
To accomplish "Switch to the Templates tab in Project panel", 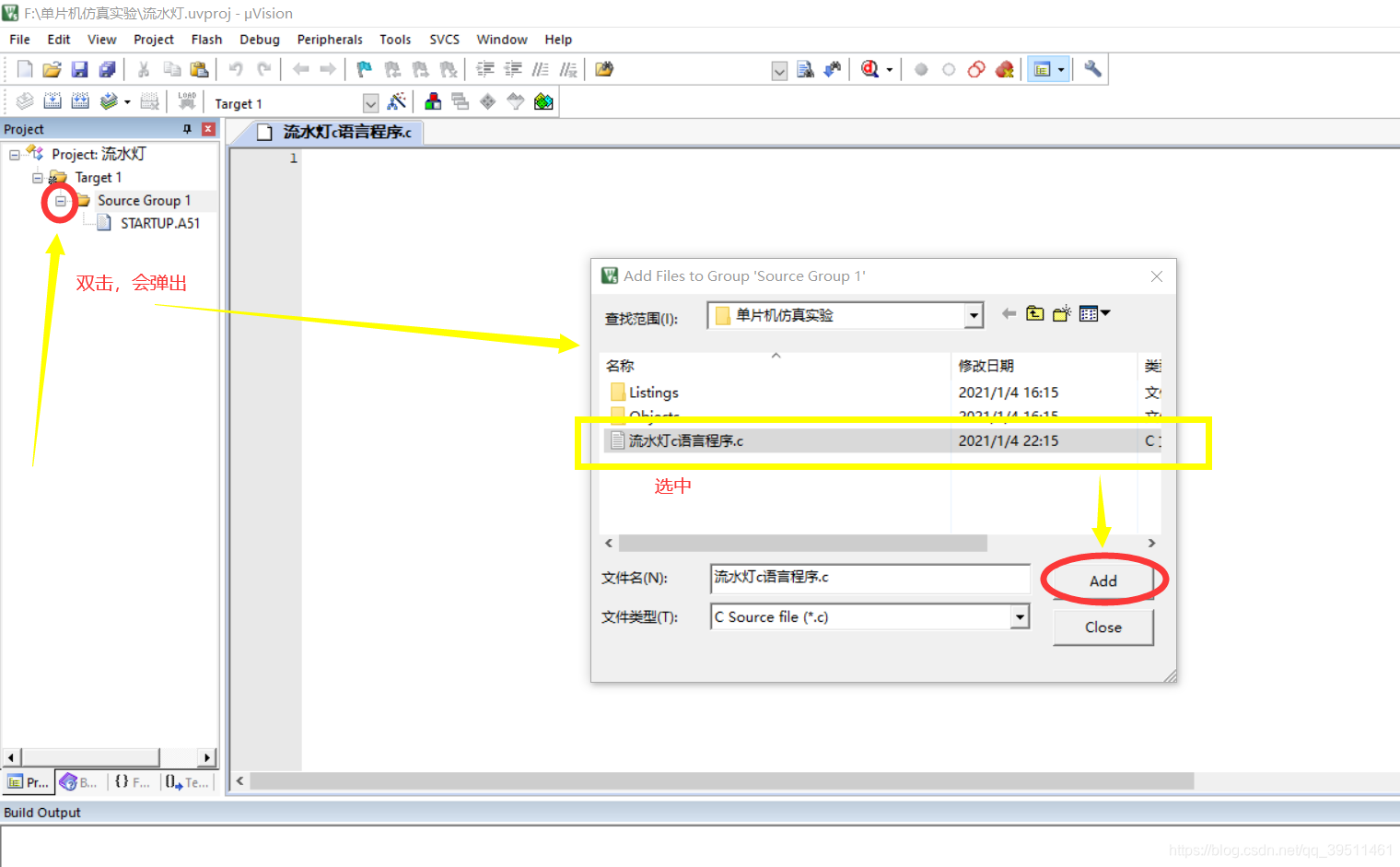I will pos(187,782).
